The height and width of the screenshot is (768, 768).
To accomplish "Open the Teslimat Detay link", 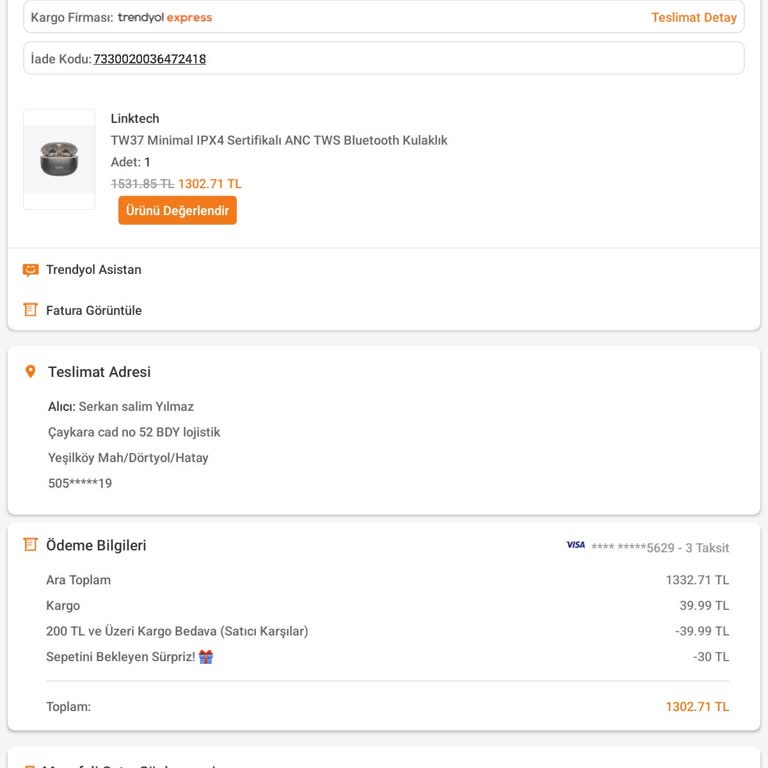I will tap(693, 18).
